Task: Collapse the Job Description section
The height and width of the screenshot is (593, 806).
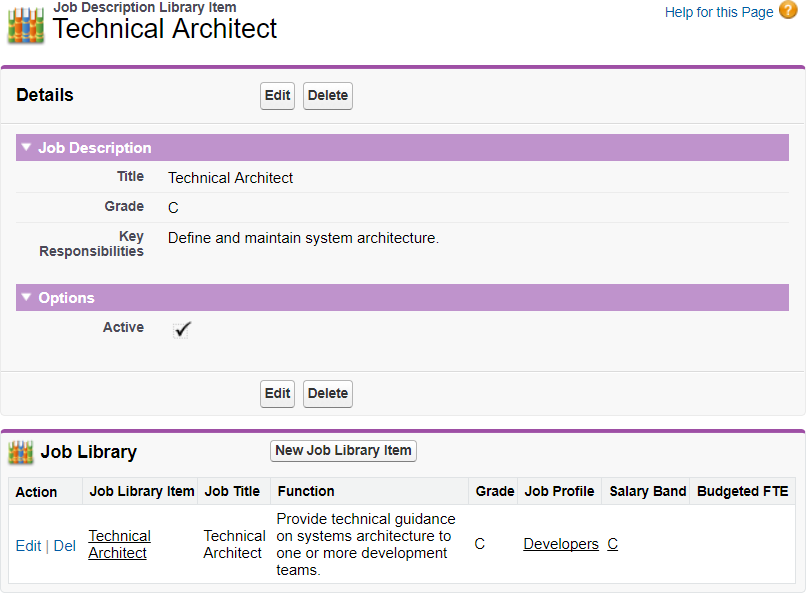Action: point(27,148)
